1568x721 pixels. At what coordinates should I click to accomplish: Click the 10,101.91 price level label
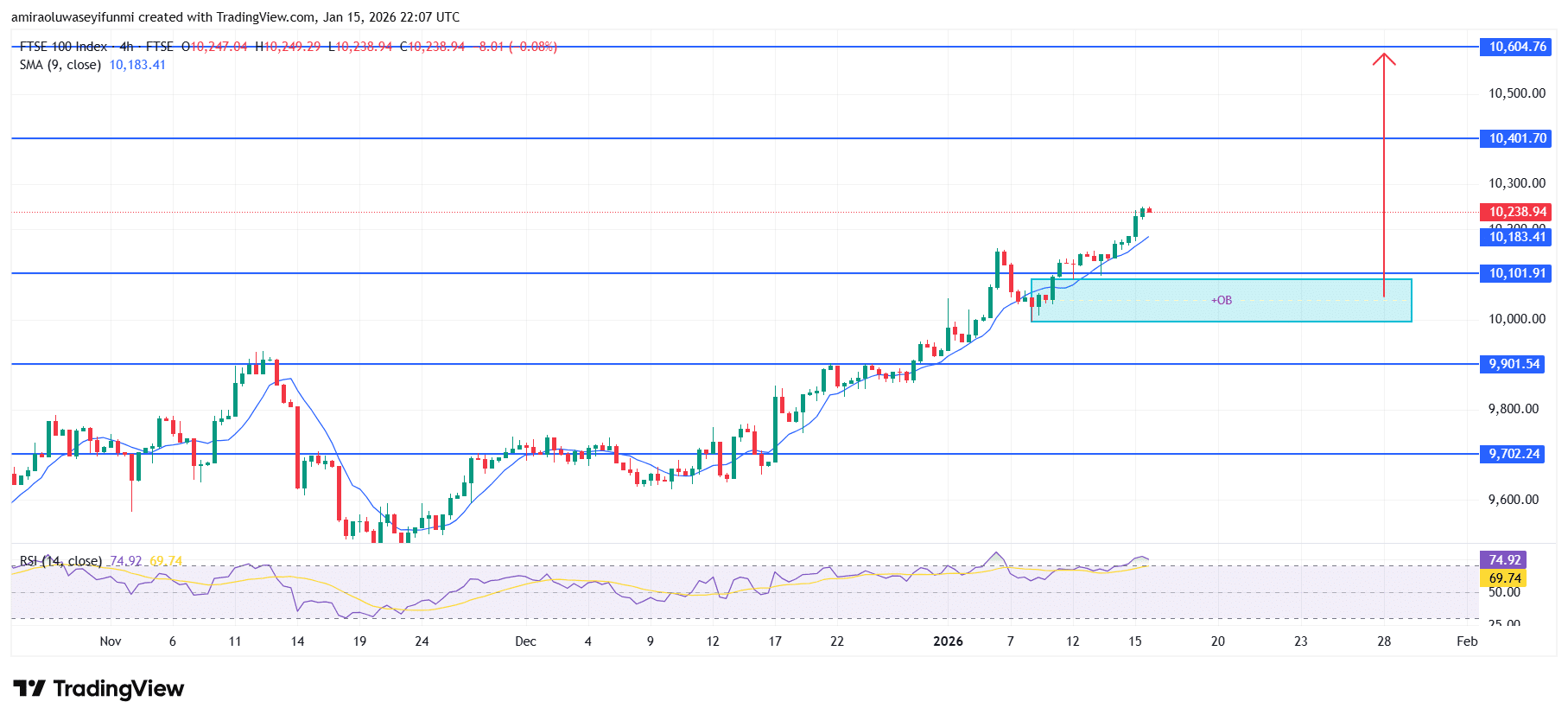click(x=1517, y=273)
